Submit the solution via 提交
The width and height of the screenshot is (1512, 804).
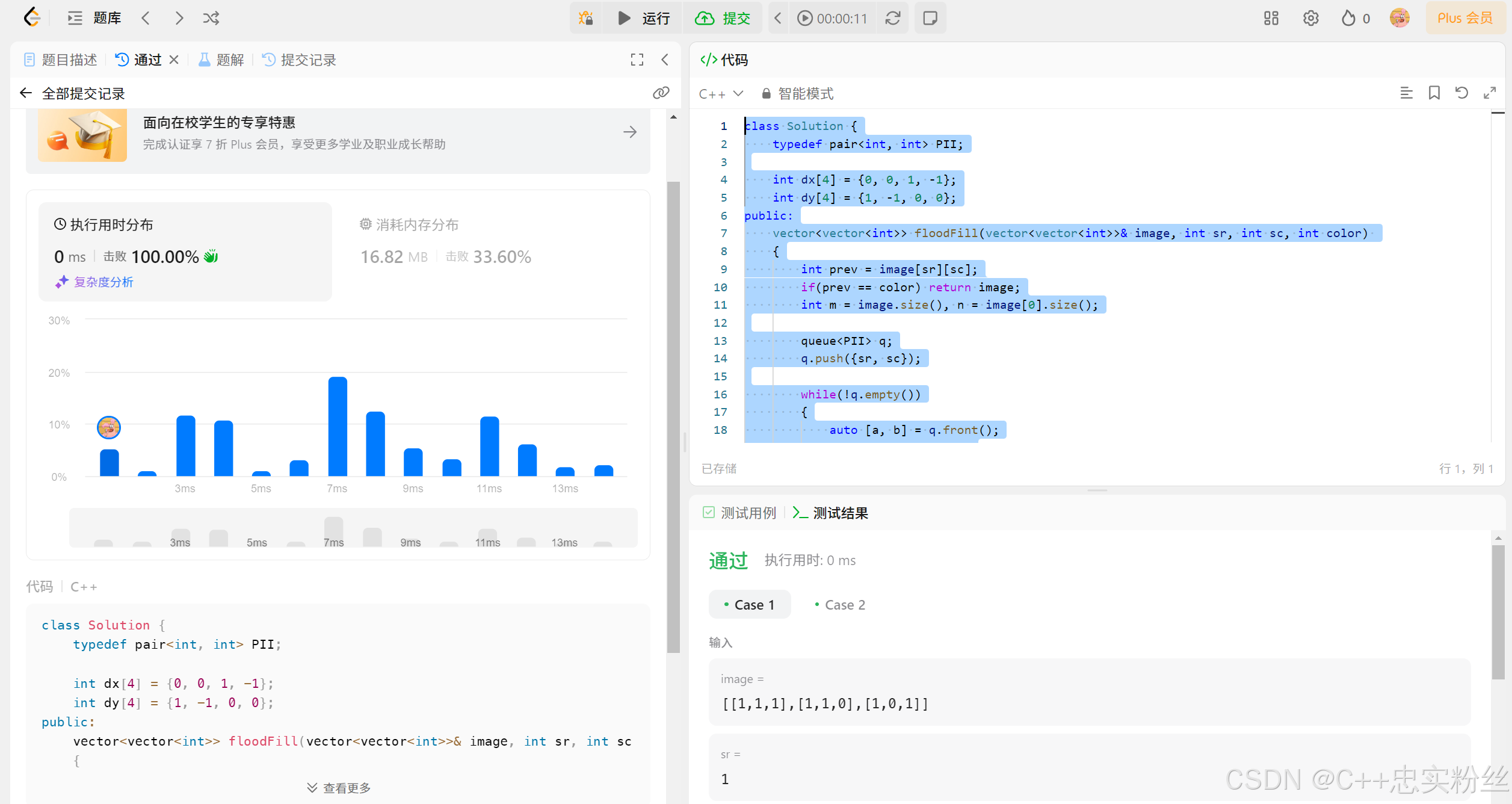(724, 18)
